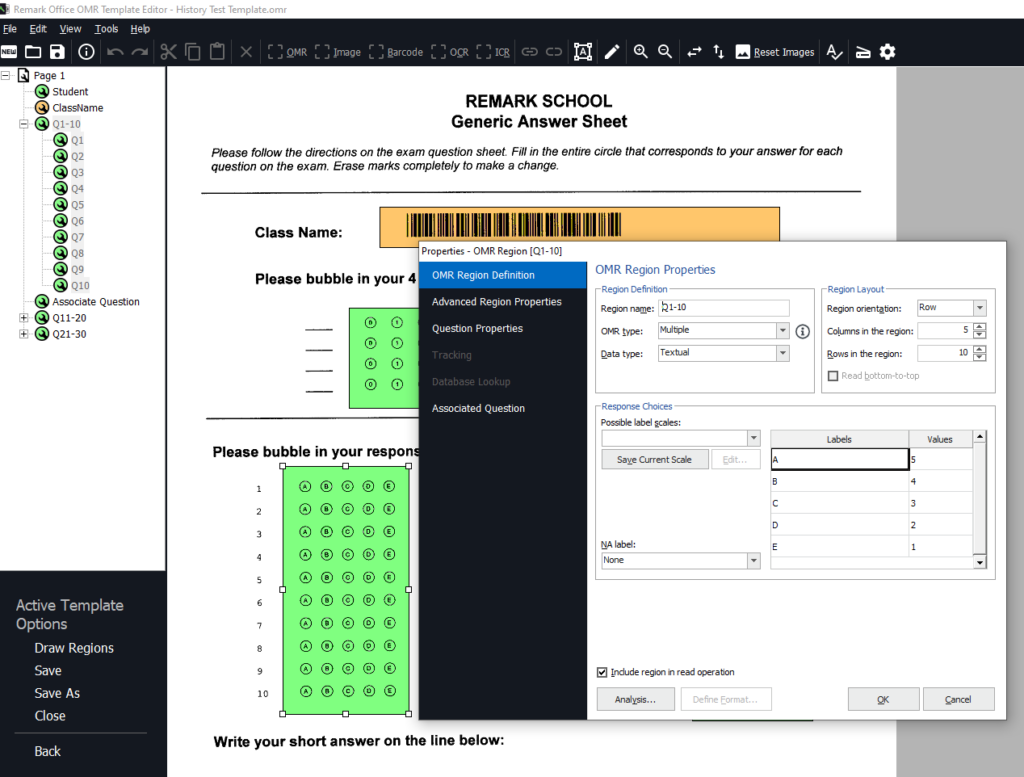
Task: Open the Data type dropdown
Action: point(782,353)
